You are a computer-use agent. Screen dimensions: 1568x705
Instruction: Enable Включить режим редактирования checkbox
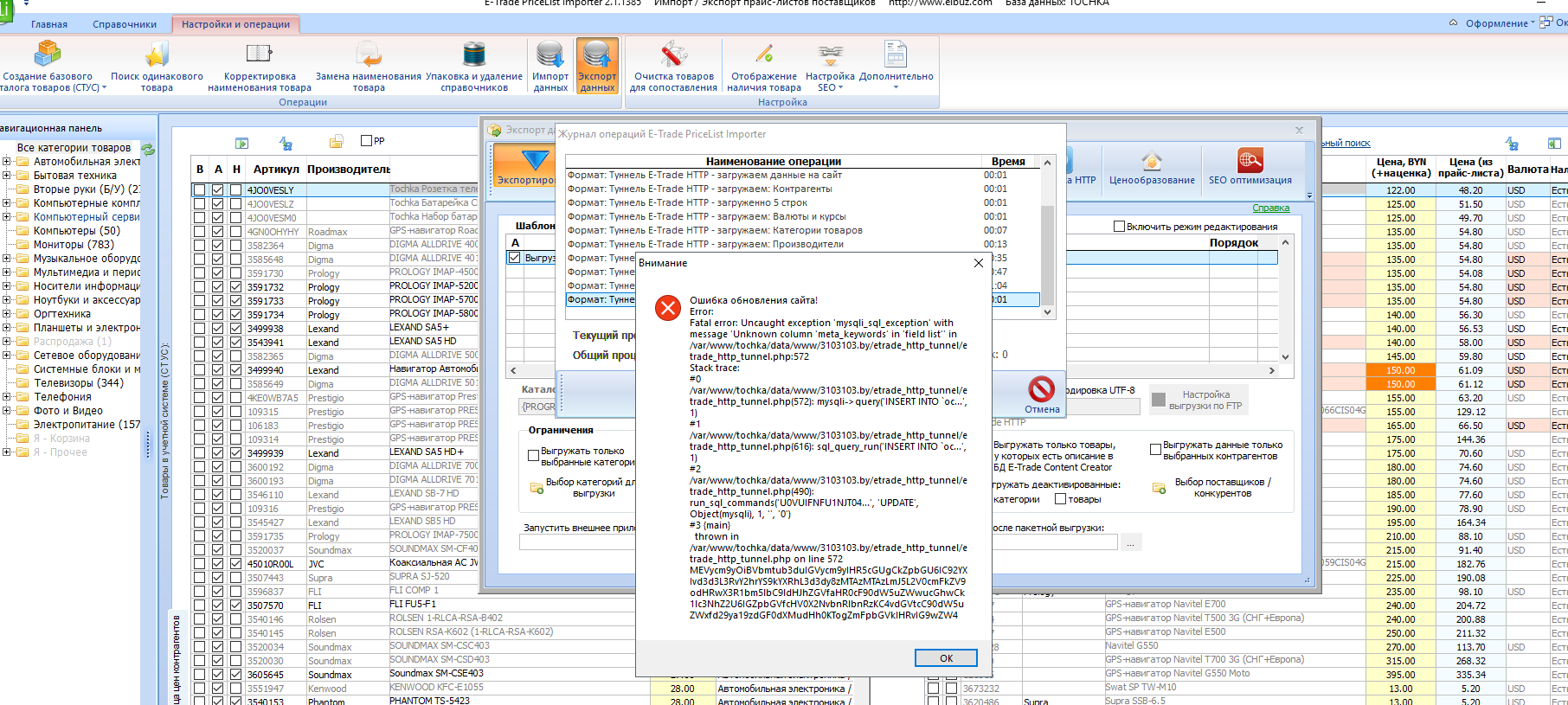point(1119,227)
